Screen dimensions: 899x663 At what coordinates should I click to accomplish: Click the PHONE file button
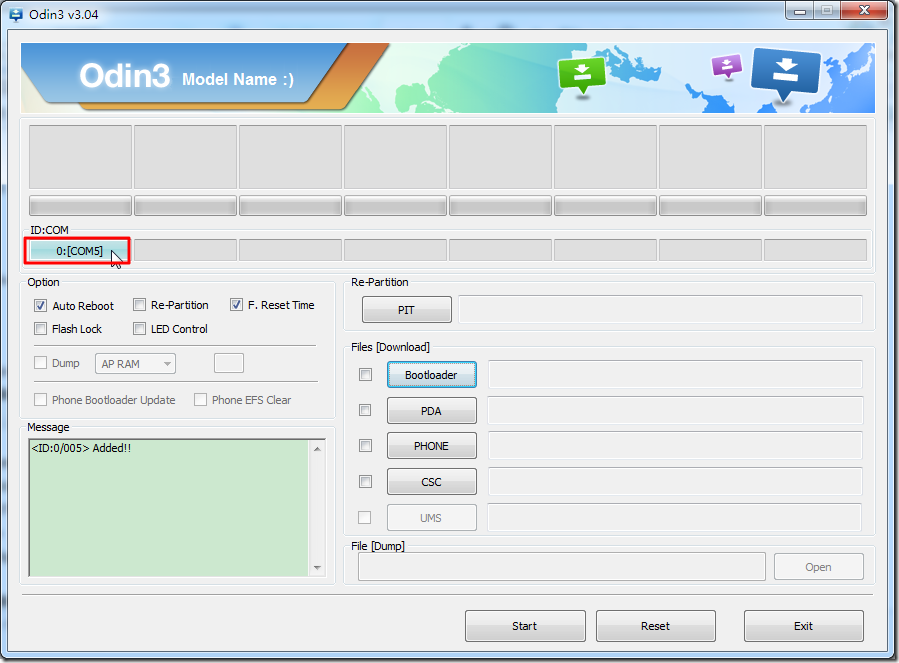[x=432, y=446]
